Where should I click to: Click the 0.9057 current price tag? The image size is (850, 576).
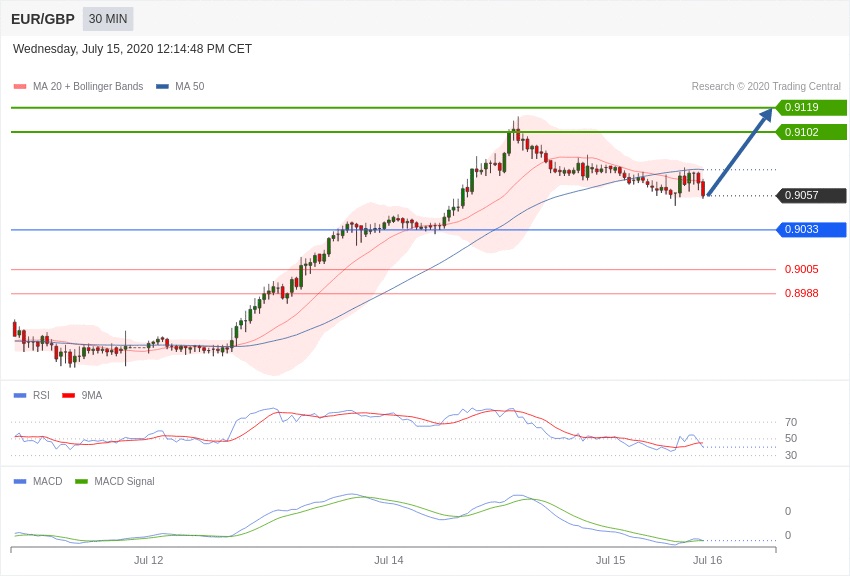(811, 196)
